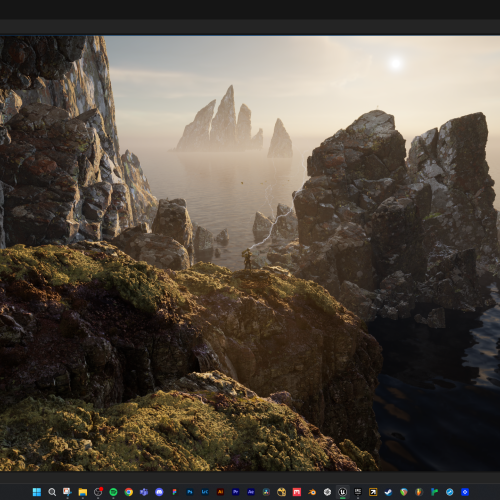Click the sun in the rendered viewport
This screenshot has height=500, width=500.
395,63
